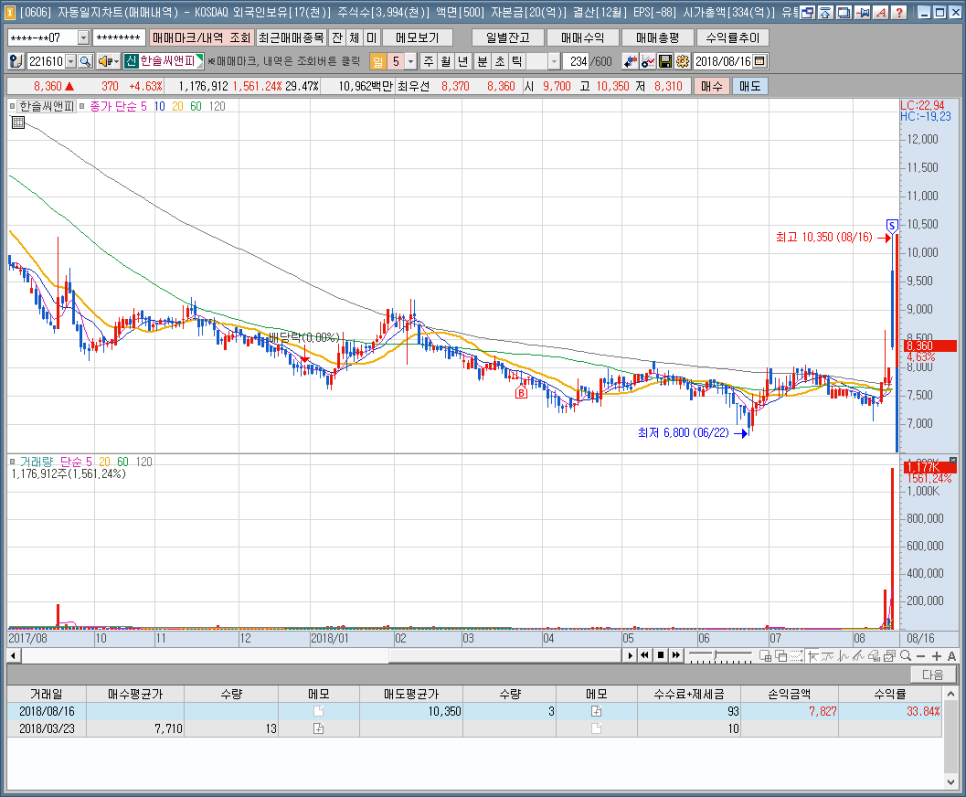Image resolution: width=966 pixels, height=797 pixels.
Task: Click the red 매수 buy button
Action: click(x=712, y=86)
